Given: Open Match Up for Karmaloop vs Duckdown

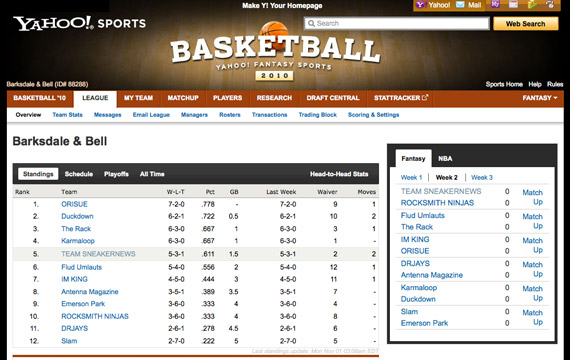Looking at the screenshot, I should point(533,293).
